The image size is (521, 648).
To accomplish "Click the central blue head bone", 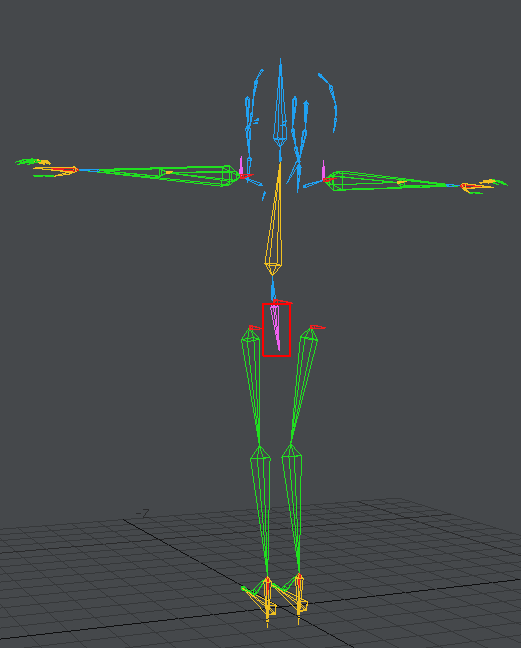I will (x=280, y=107).
